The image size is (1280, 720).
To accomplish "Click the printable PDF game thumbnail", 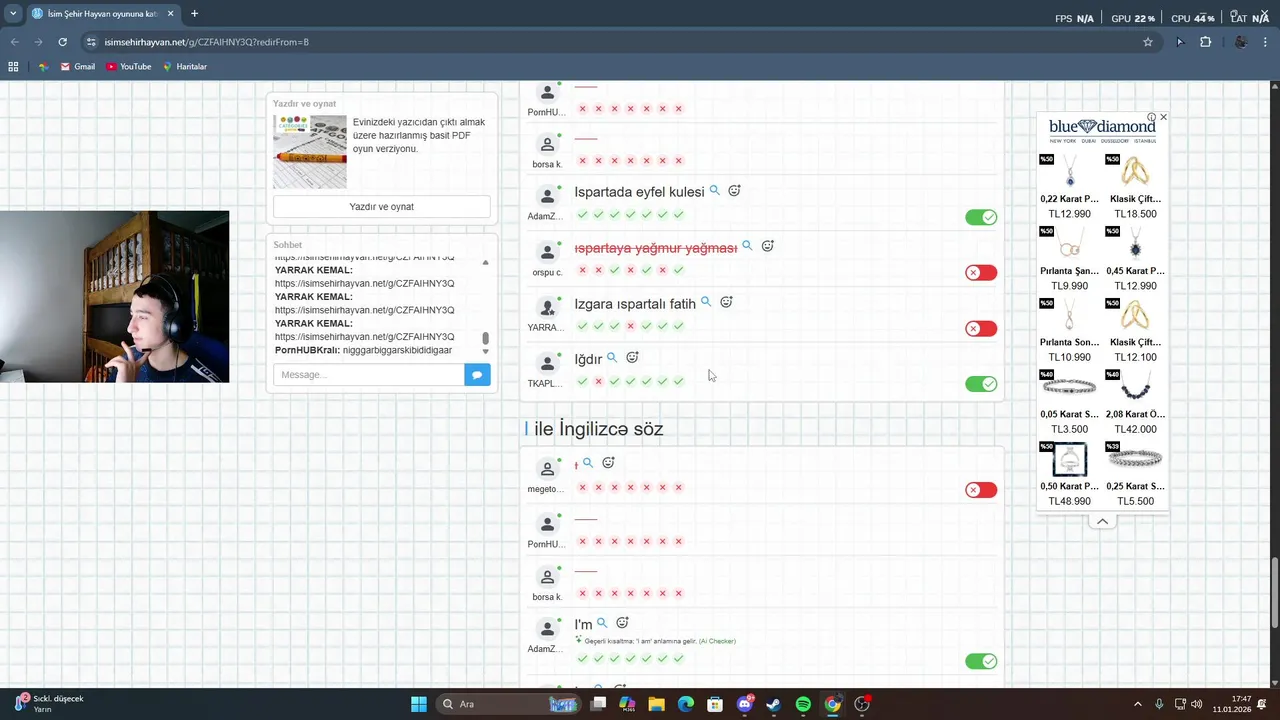I will pos(310,152).
